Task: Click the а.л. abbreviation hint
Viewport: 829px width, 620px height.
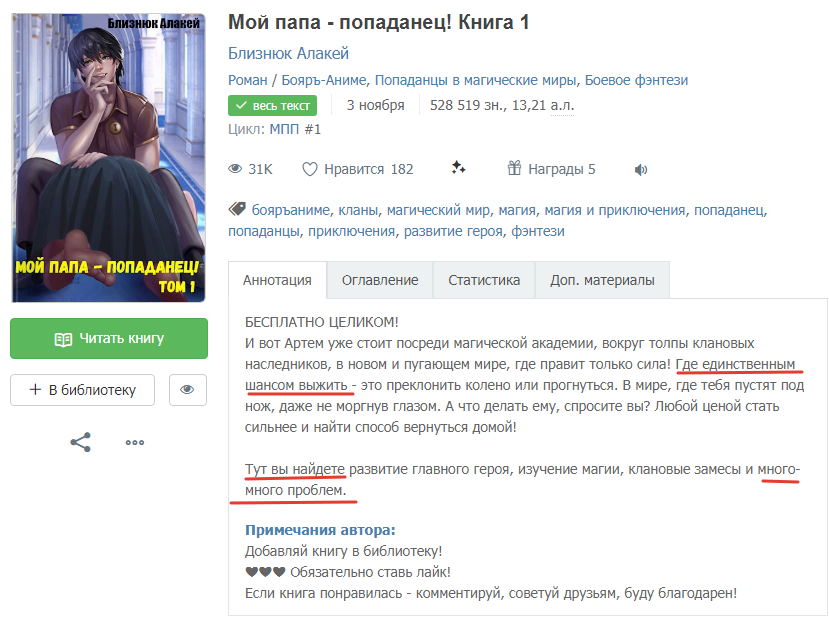Action: click(562, 105)
